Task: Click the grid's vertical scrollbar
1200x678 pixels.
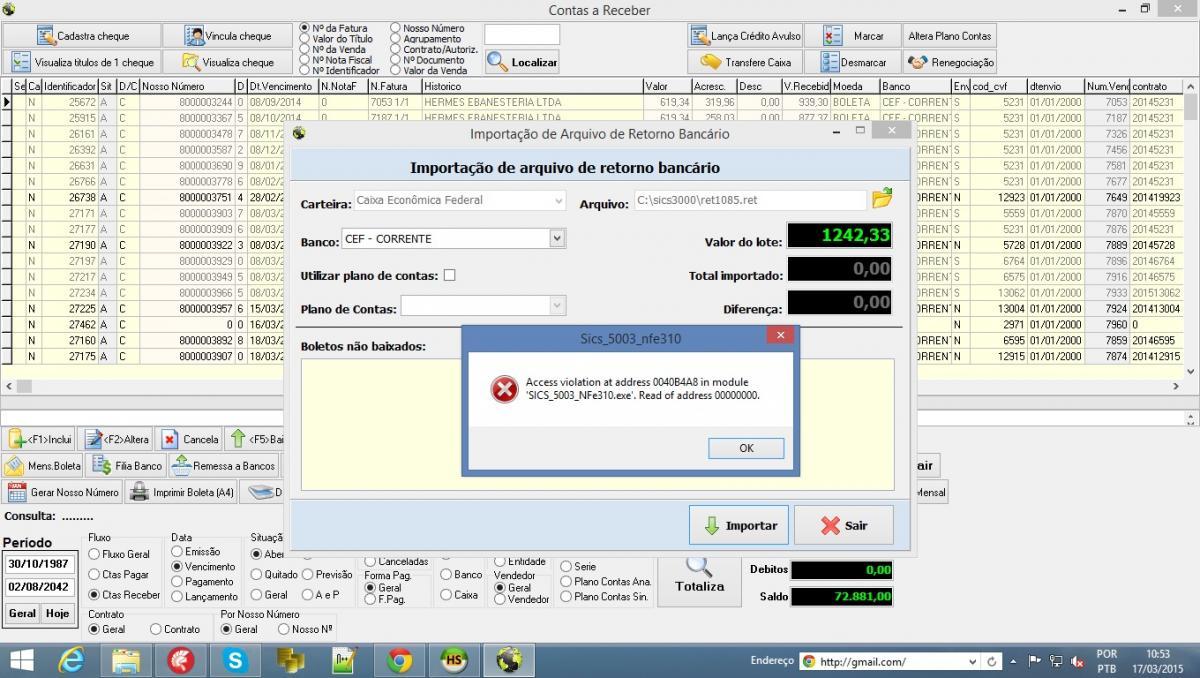Action: (1190, 230)
